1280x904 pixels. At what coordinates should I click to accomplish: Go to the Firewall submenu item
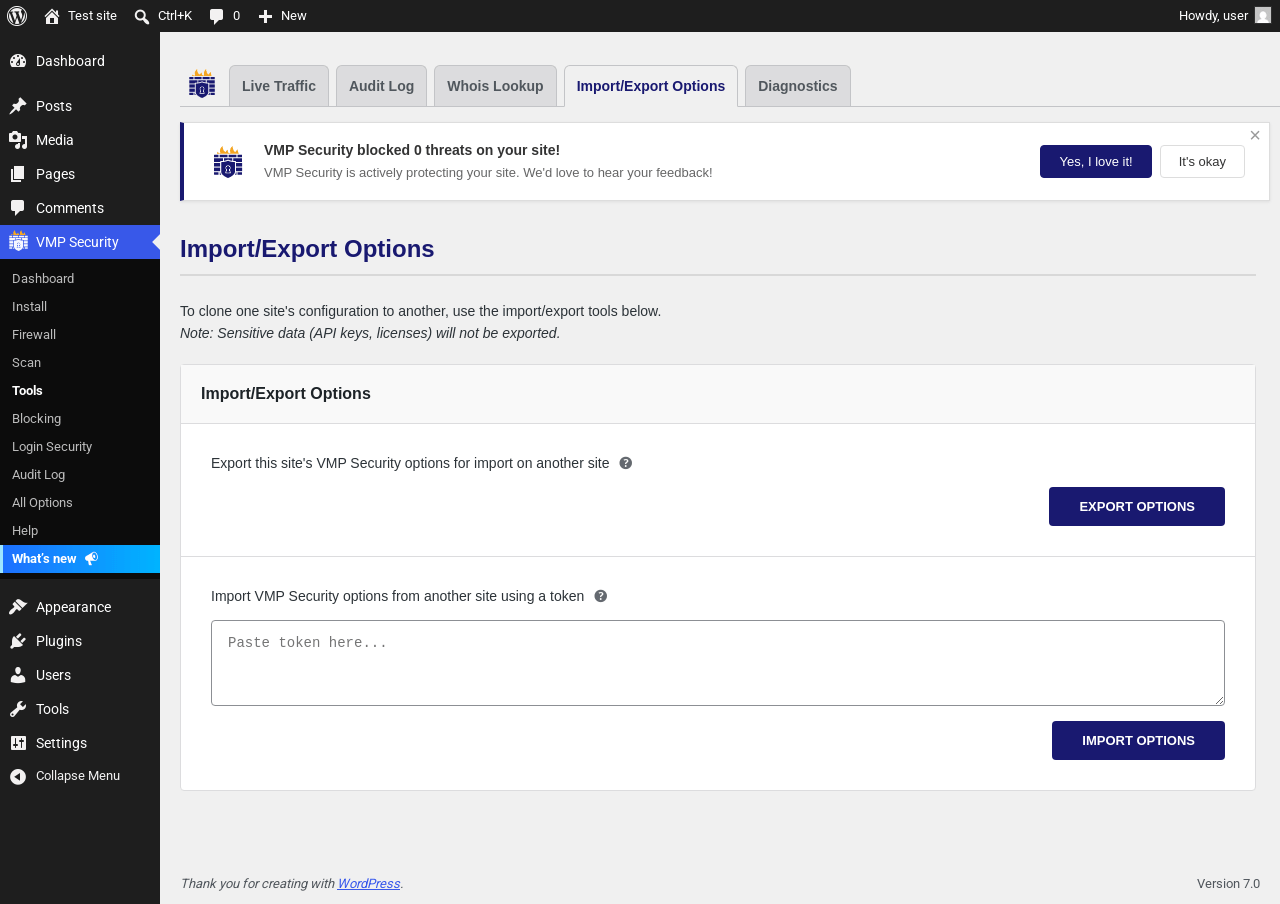[x=80, y=334]
